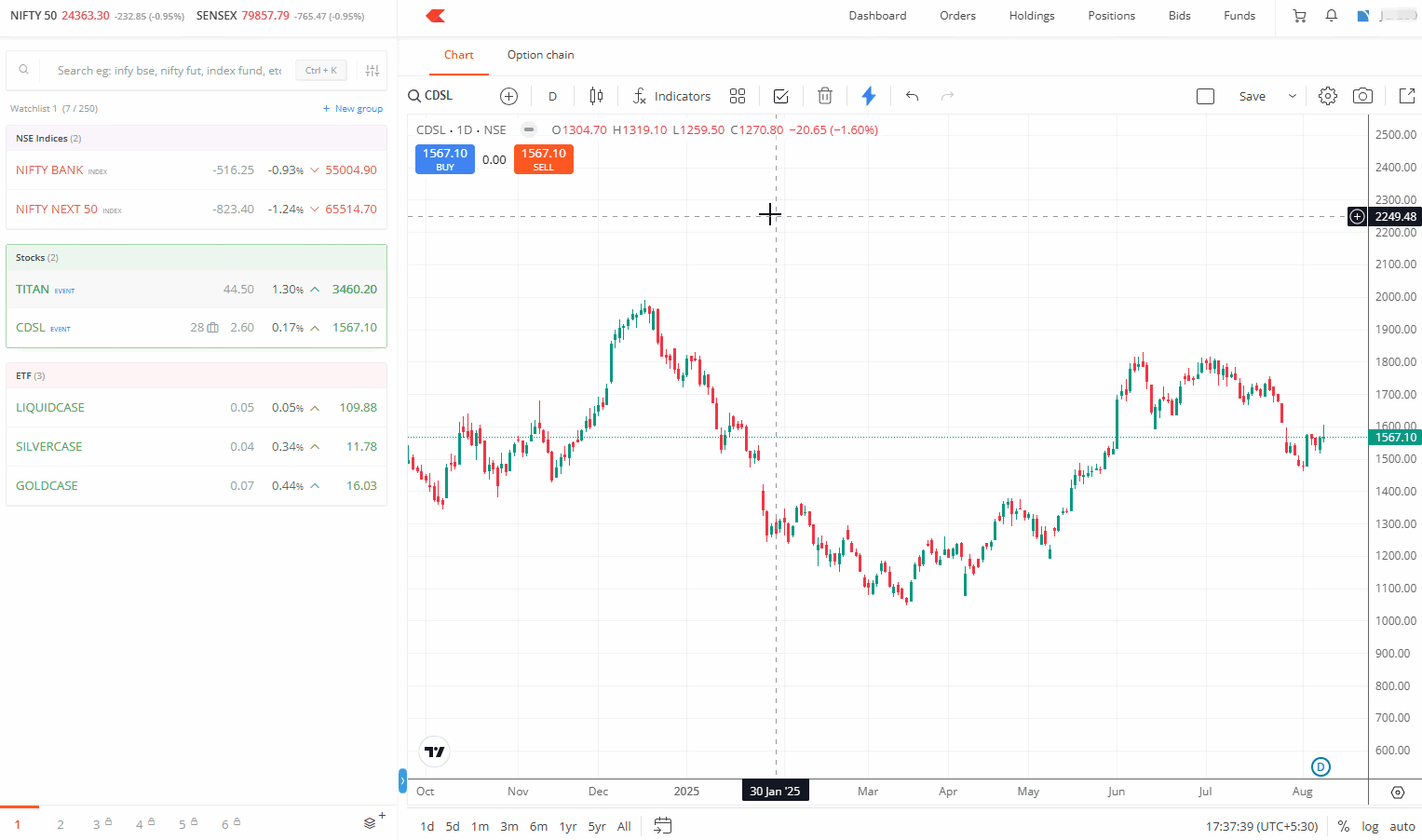Take a chart snapshot with camera icon
Image resolution: width=1422 pixels, height=840 pixels.
(x=1362, y=96)
